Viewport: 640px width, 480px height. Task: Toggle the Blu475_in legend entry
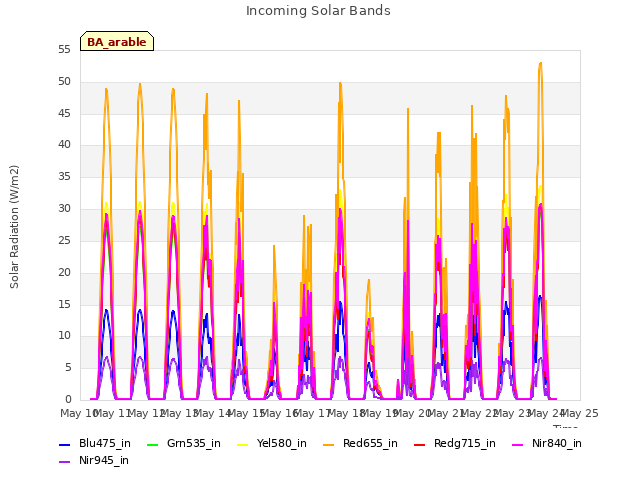click(x=95, y=443)
